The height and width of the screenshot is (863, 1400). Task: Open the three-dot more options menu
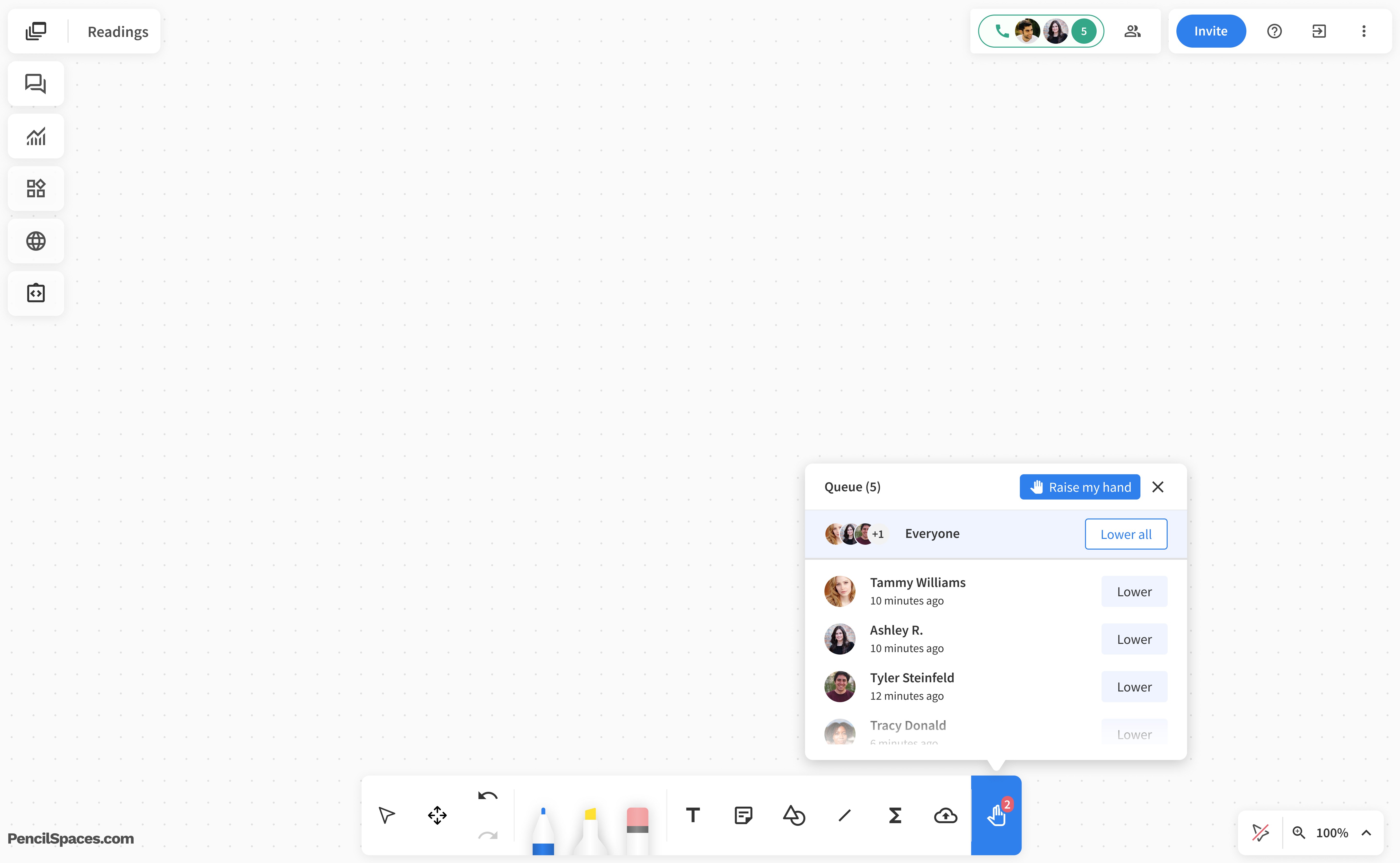(x=1364, y=31)
